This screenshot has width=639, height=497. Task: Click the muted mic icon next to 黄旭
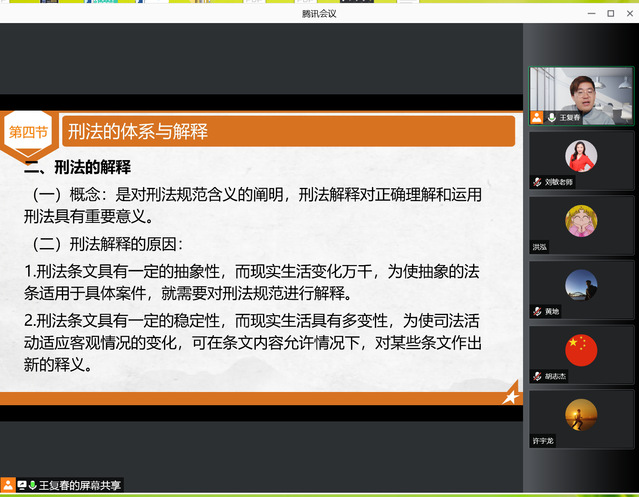click(537, 311)
